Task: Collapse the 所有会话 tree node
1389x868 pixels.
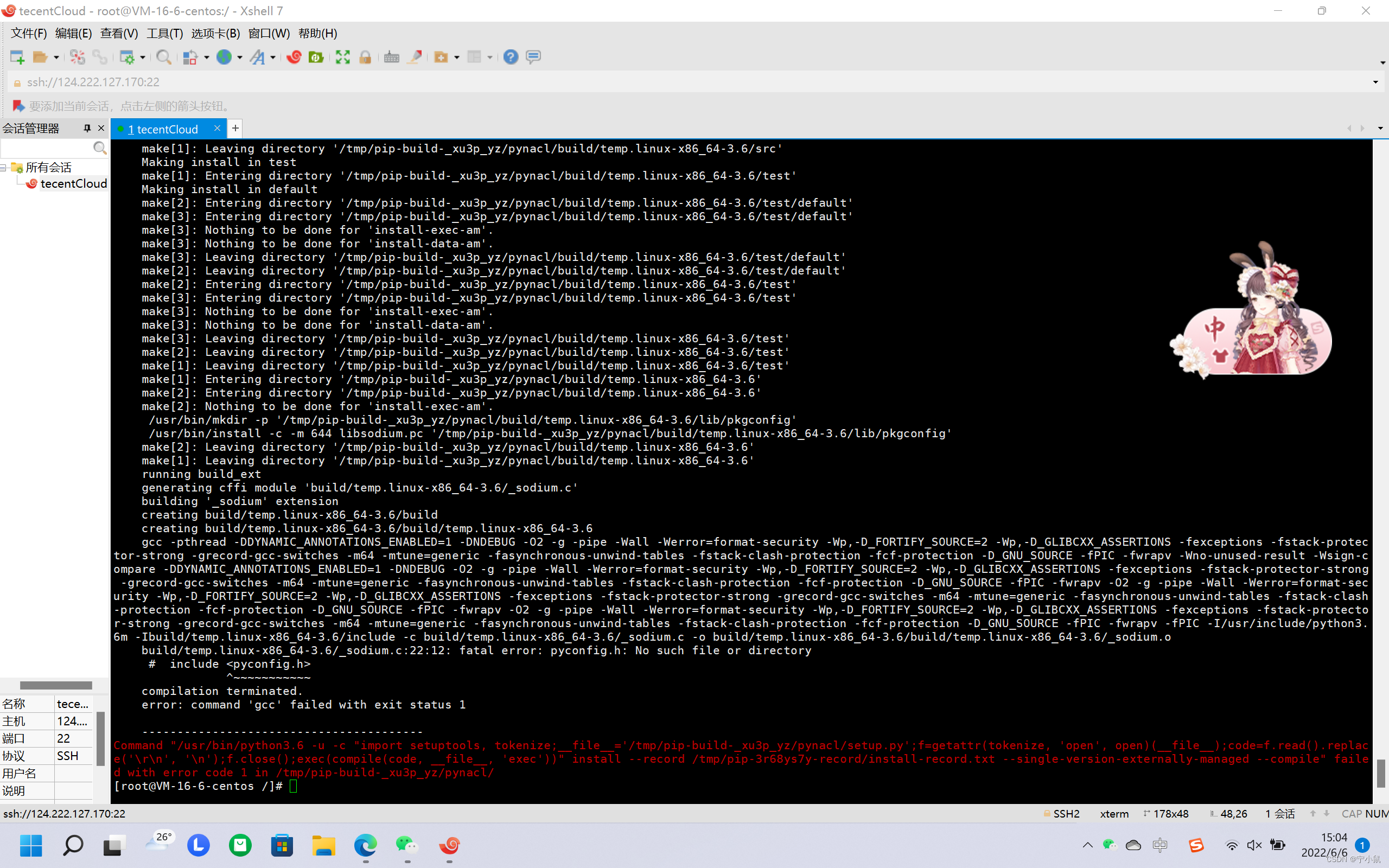Action: [3, 168]
